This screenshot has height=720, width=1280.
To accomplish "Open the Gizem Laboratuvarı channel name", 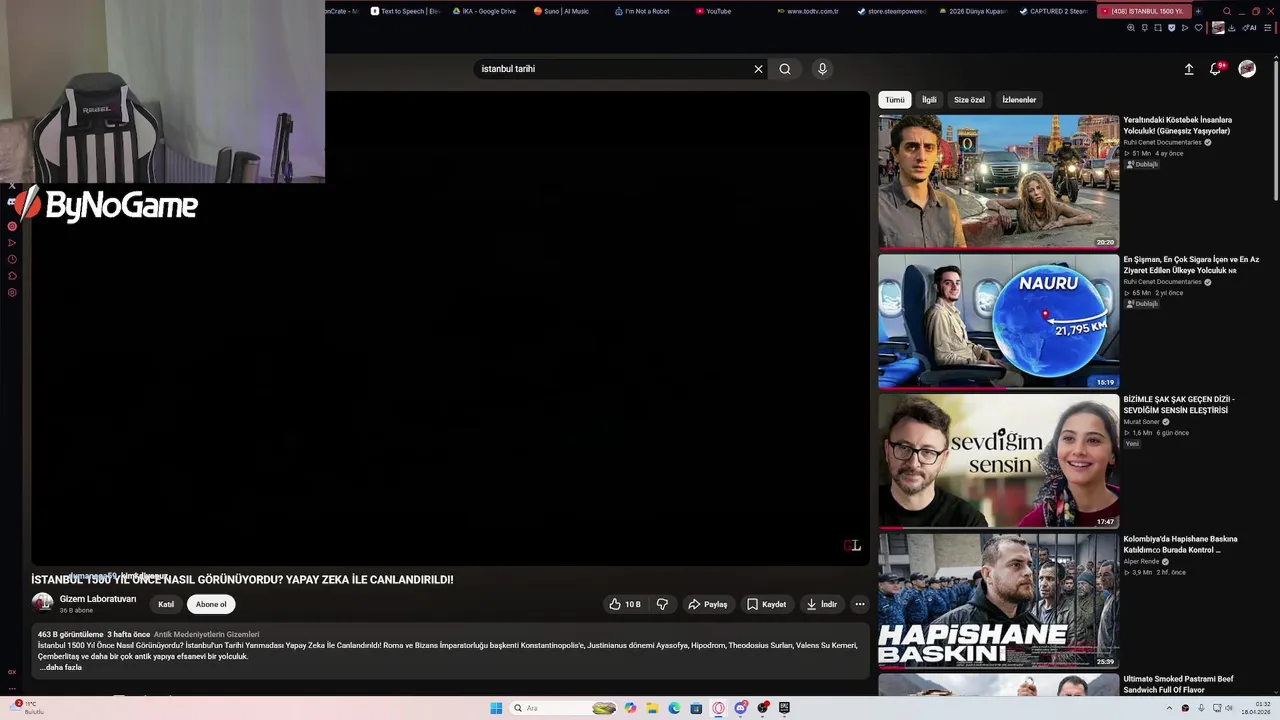I will pyautogui.click(x=98, y=599).
